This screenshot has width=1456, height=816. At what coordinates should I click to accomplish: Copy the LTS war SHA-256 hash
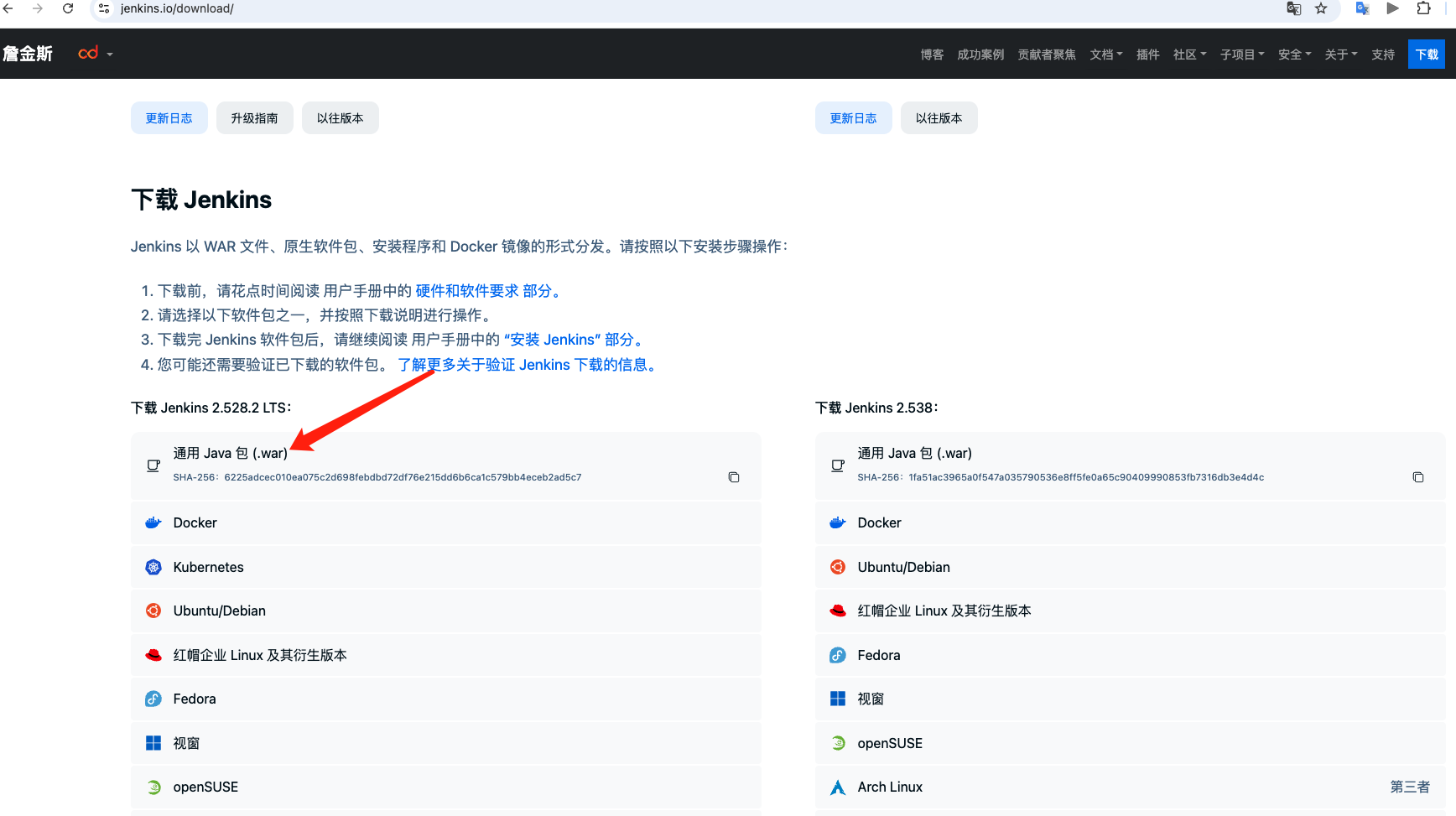coord(734,477)
